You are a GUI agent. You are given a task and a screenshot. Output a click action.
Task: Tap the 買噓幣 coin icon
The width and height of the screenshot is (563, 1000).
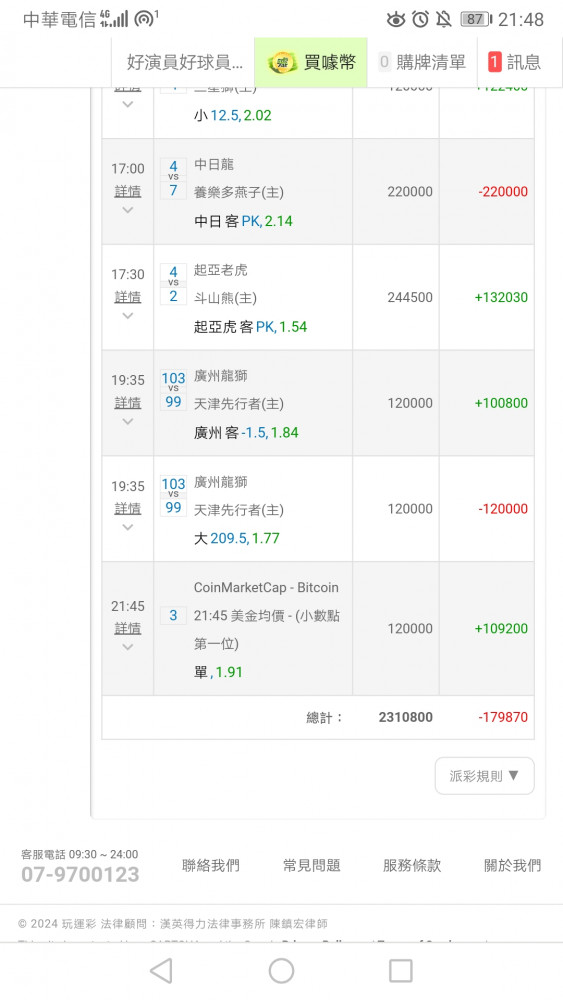282,62
